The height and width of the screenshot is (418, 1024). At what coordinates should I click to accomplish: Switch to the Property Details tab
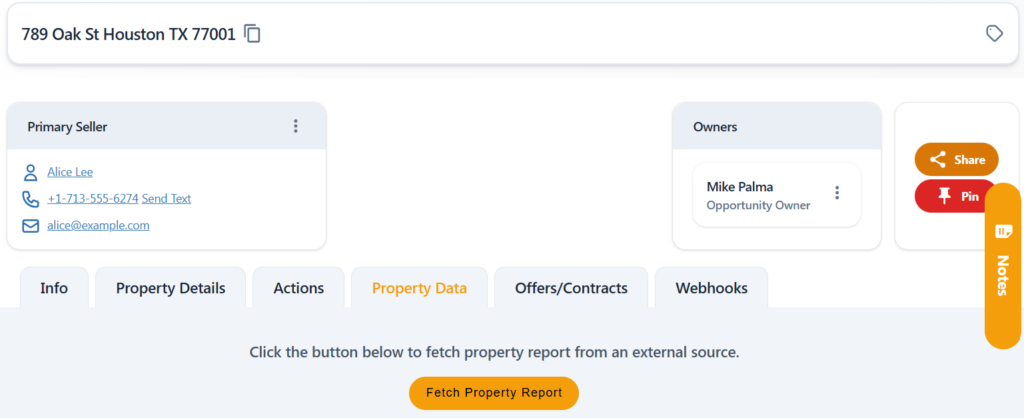pyautogui.click(x=170, y=288)
